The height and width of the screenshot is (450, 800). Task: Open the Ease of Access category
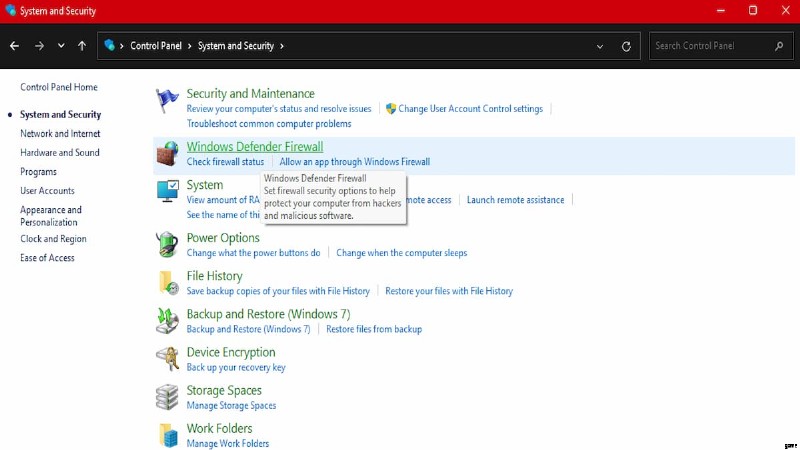[47, 258]
